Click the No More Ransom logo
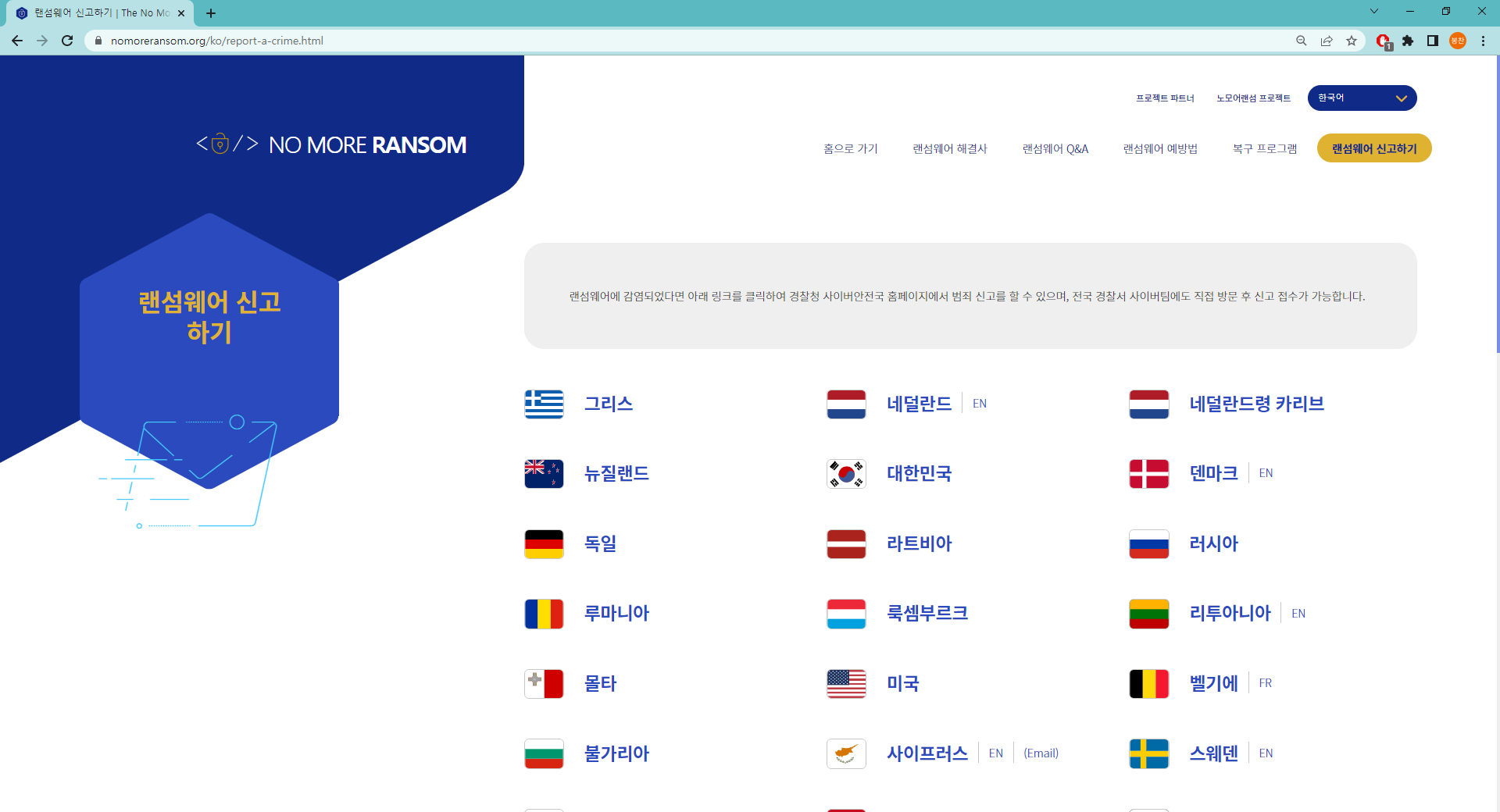The image size is (1500, 812). coord(331,144)
